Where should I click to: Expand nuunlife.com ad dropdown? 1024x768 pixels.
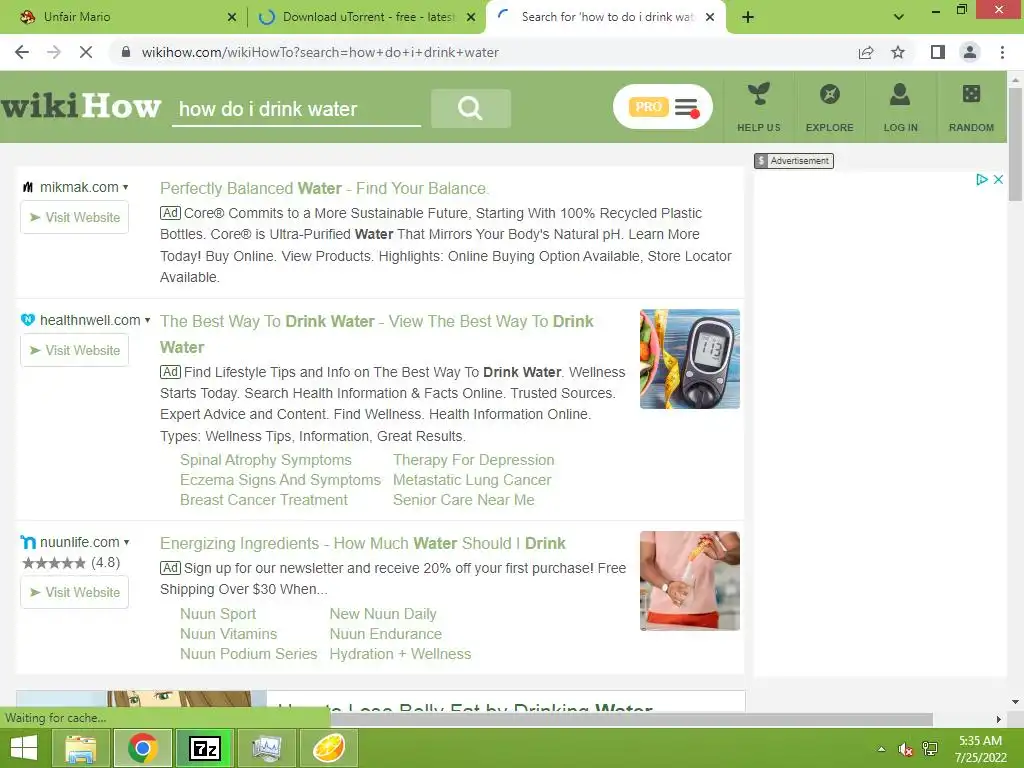(x=127, y=542)
